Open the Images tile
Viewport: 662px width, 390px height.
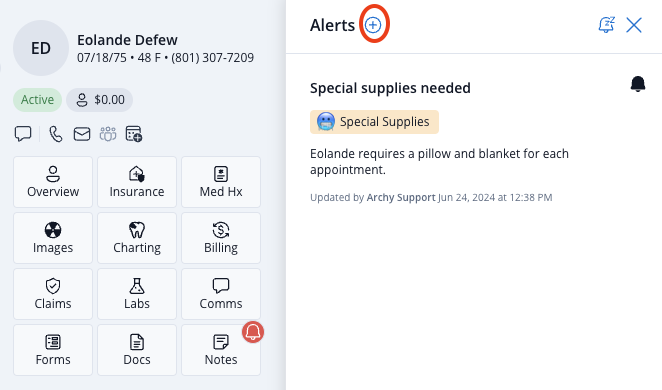click(x=53, y=238)
